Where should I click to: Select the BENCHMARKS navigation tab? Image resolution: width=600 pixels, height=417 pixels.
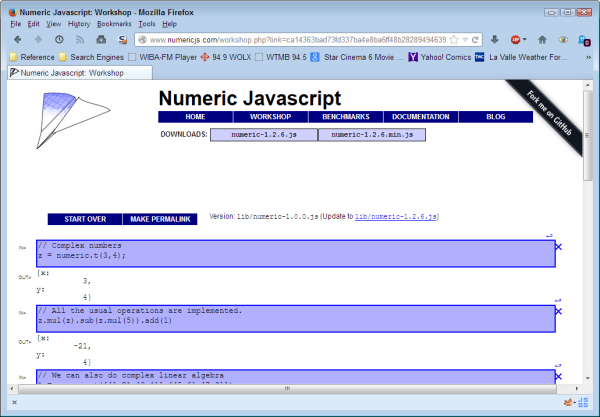(344, 117)
